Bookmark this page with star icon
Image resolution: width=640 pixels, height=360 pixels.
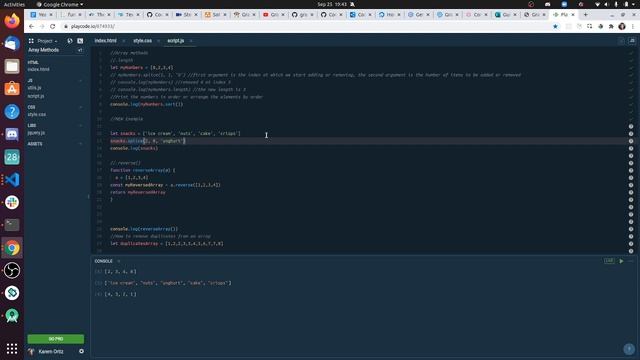(555, 26)
